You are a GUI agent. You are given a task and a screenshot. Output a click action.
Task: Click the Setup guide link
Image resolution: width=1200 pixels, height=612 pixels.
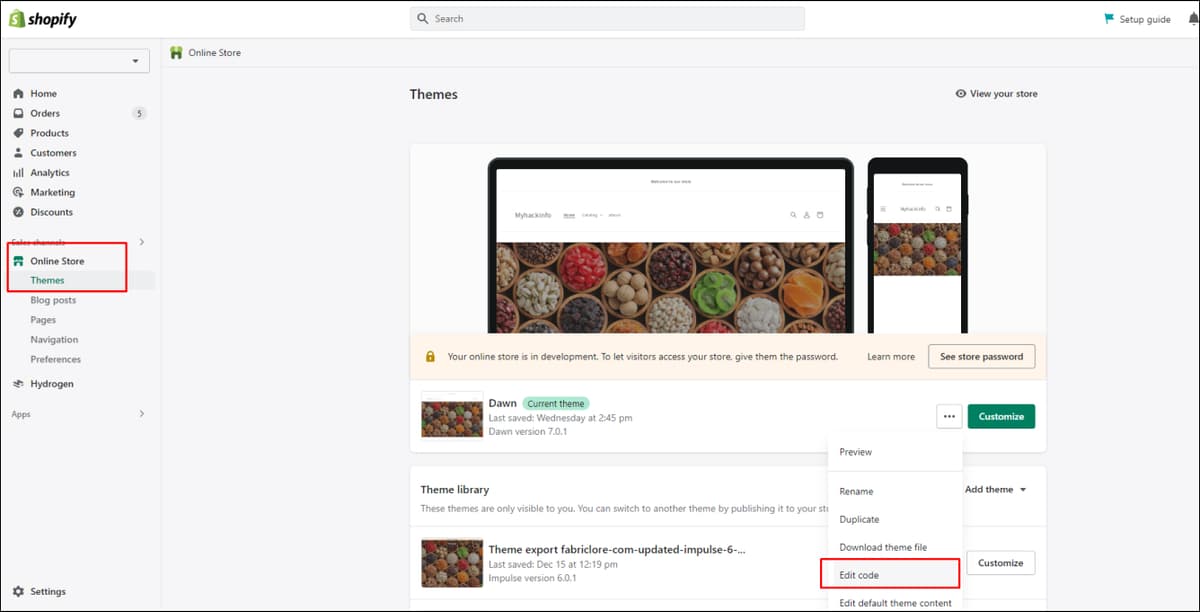coord(1145,19)
